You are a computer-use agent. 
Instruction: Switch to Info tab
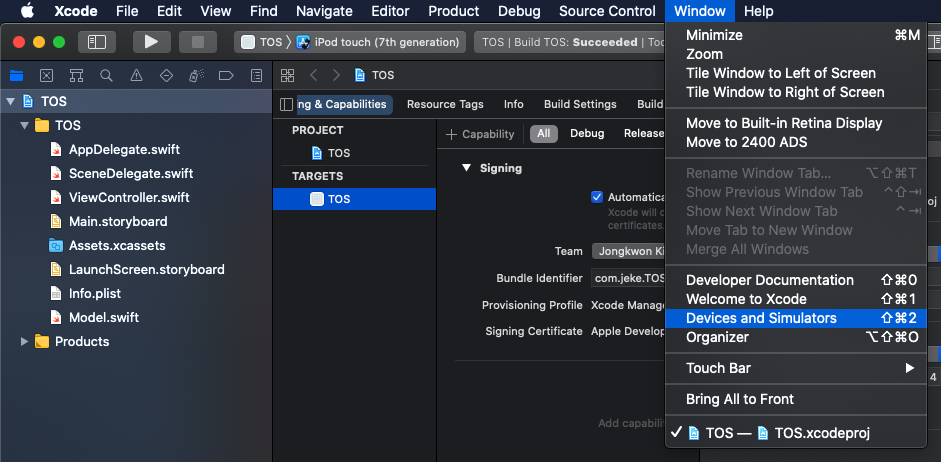tap(513, 104)
